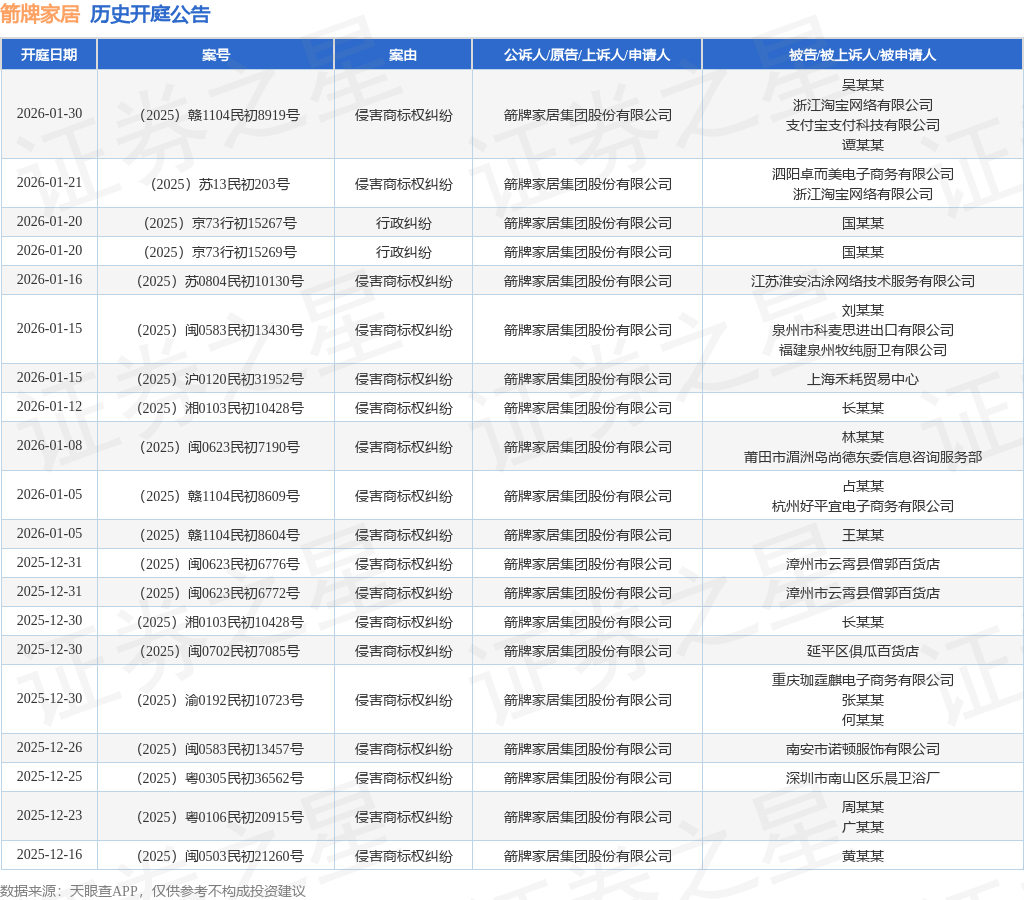Select case number 闽0583民初13457号
This screenshot has height=900, width=1024.
point(219,749)
